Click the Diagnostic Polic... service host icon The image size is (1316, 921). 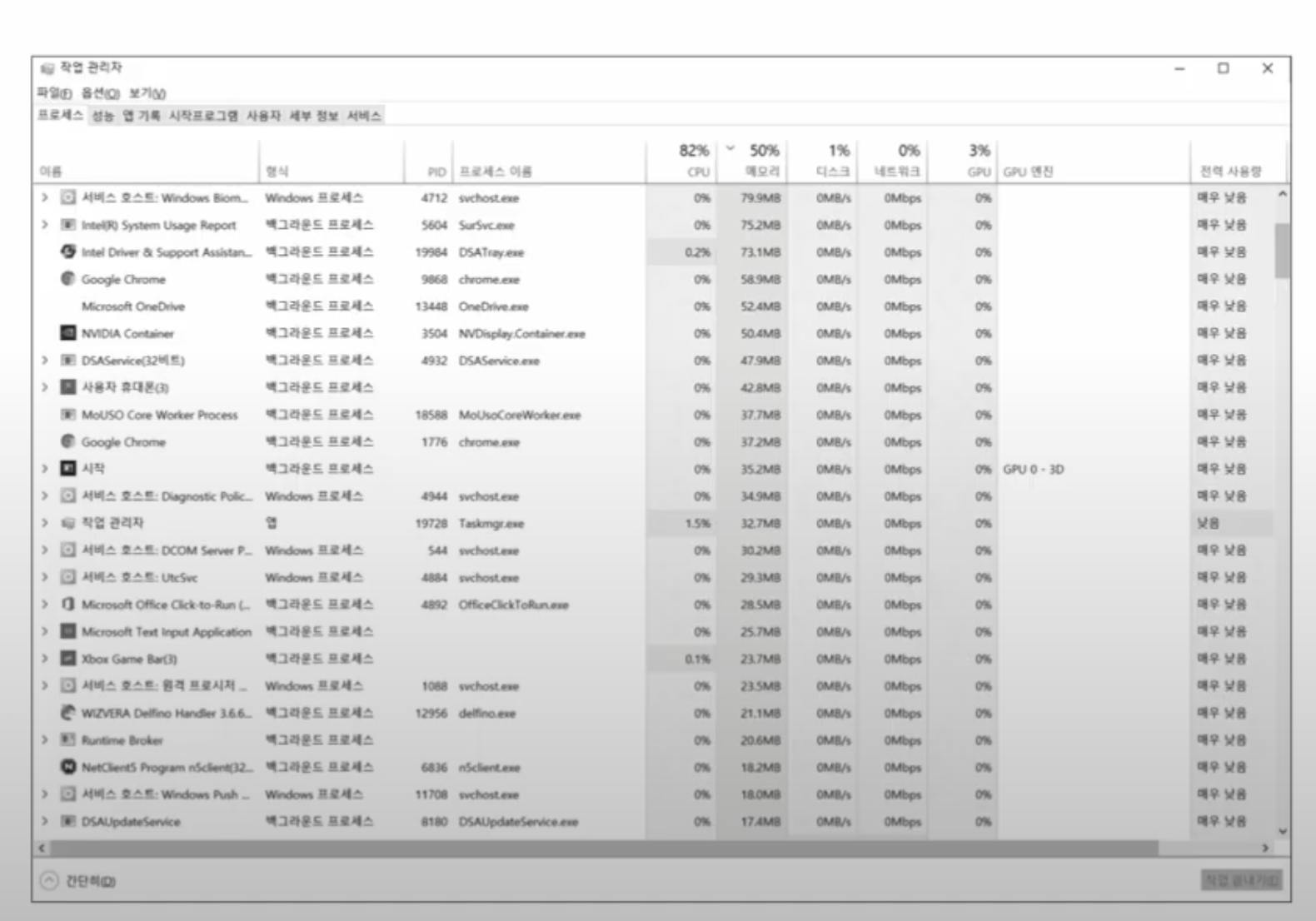coord(68,496)
